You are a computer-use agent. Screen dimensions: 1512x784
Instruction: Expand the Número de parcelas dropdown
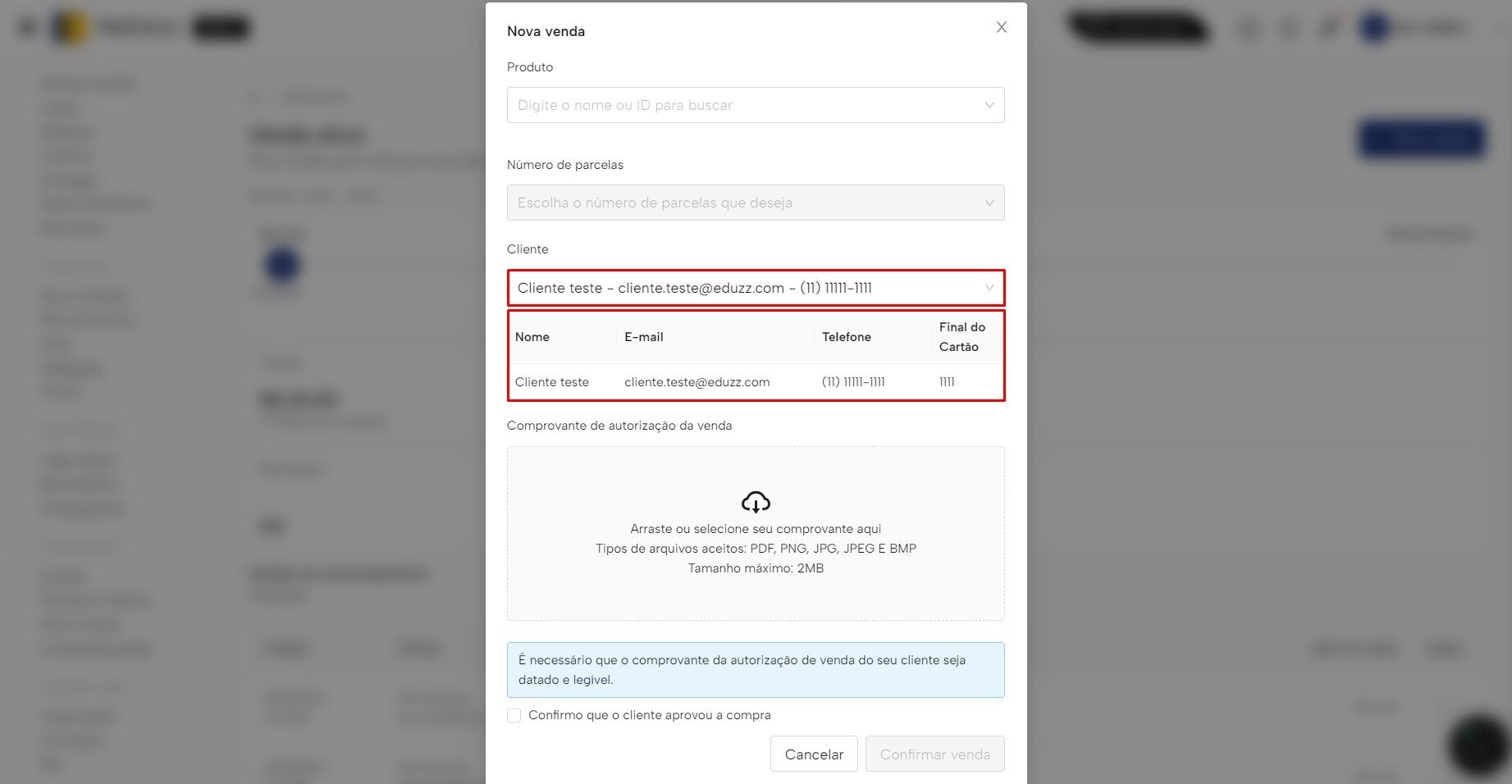point(755,203)
